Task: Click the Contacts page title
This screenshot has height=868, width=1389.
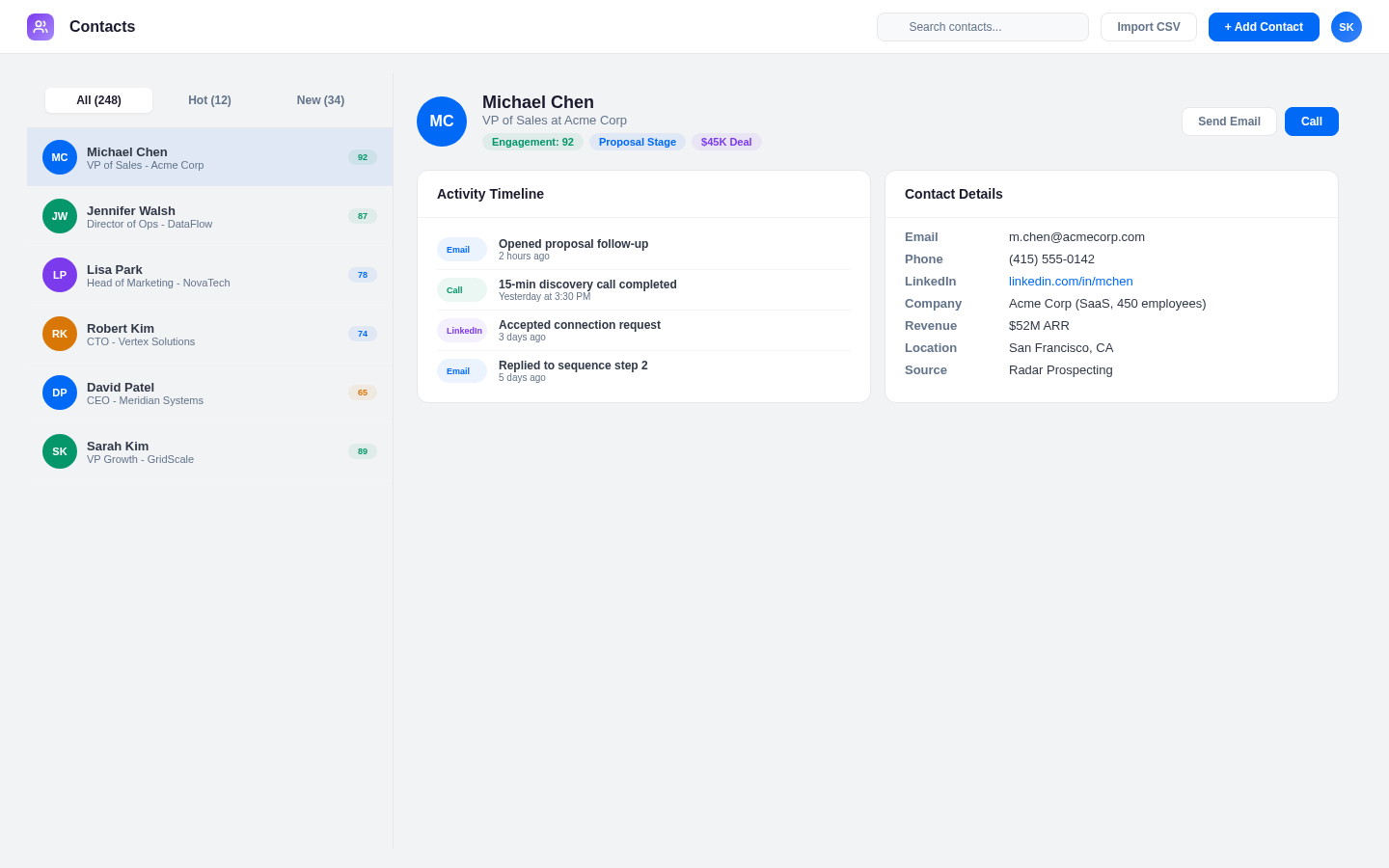Action: click(102, 27)
